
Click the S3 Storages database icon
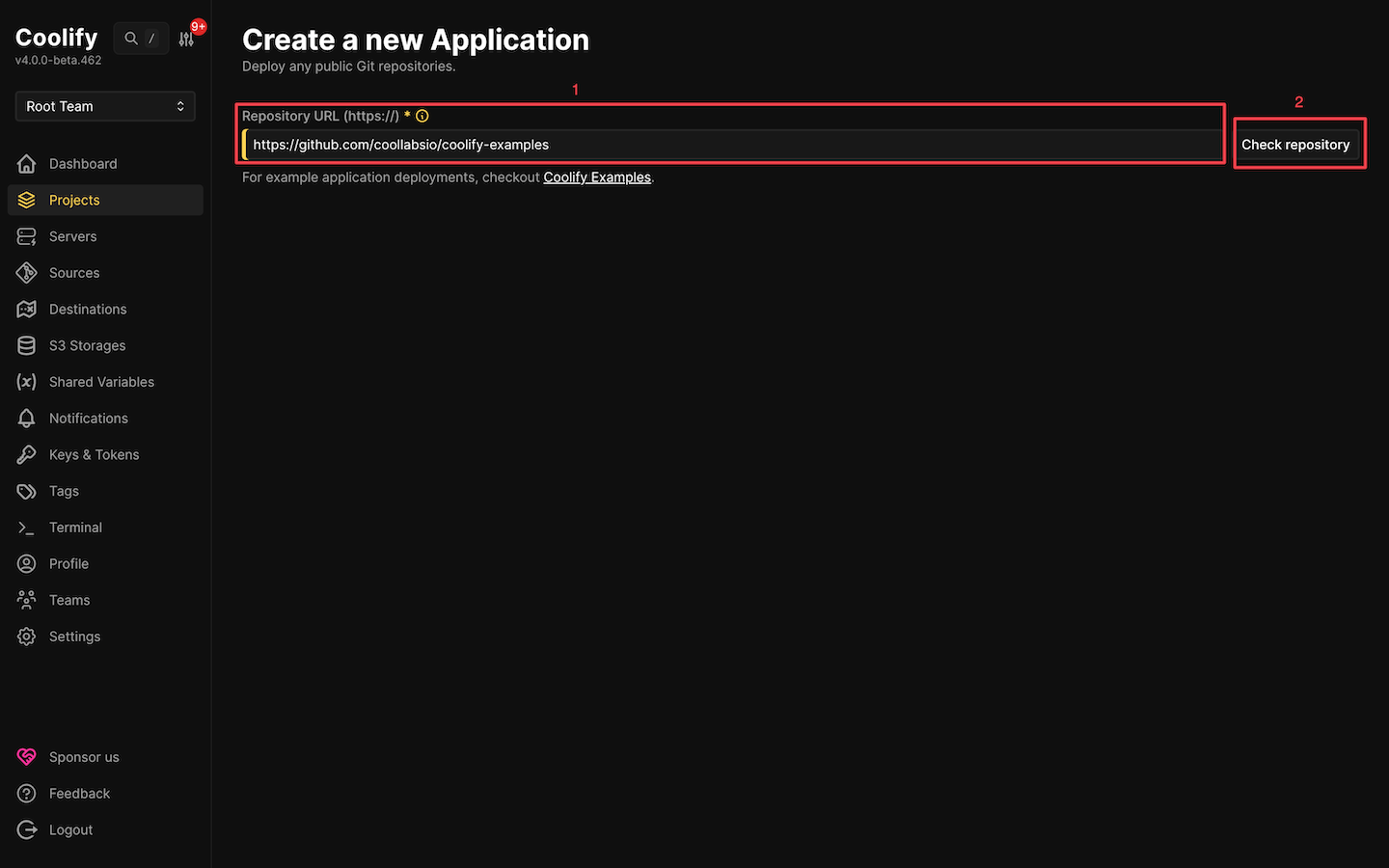tap(27, 345)
